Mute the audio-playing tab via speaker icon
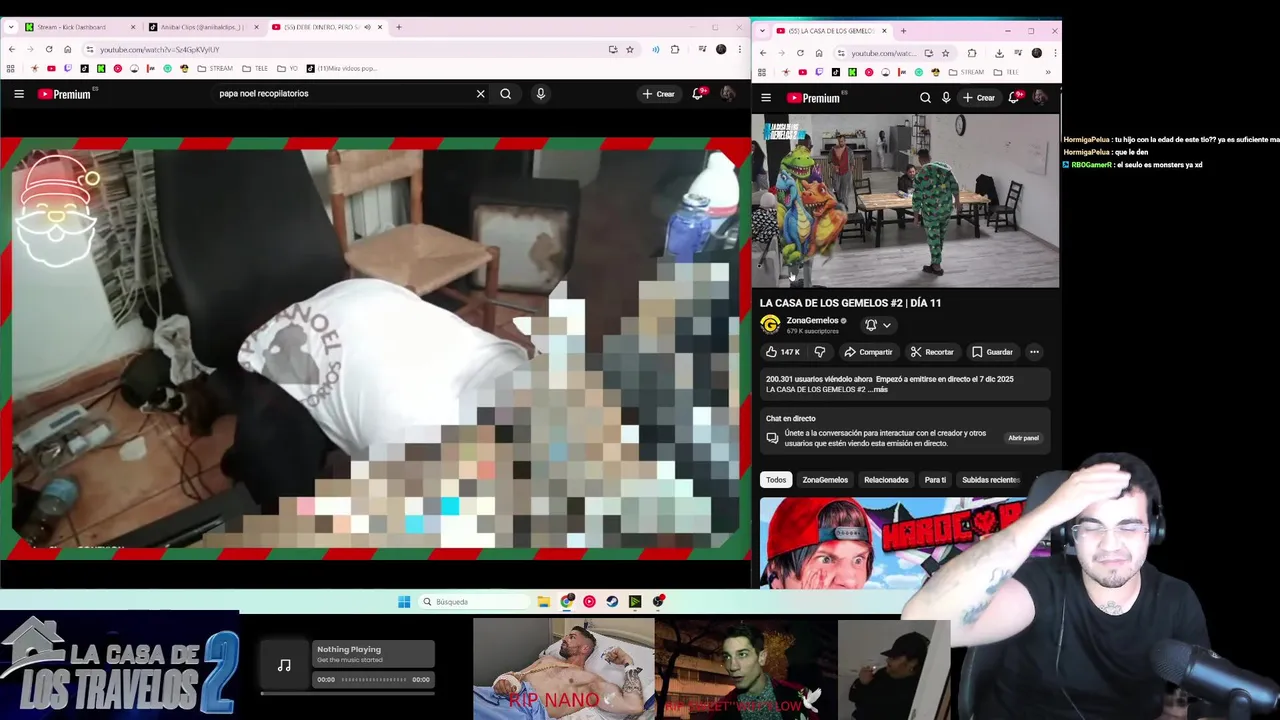Image resolution: width=1280 pixels, height=720 pixels. coord(367,27)
